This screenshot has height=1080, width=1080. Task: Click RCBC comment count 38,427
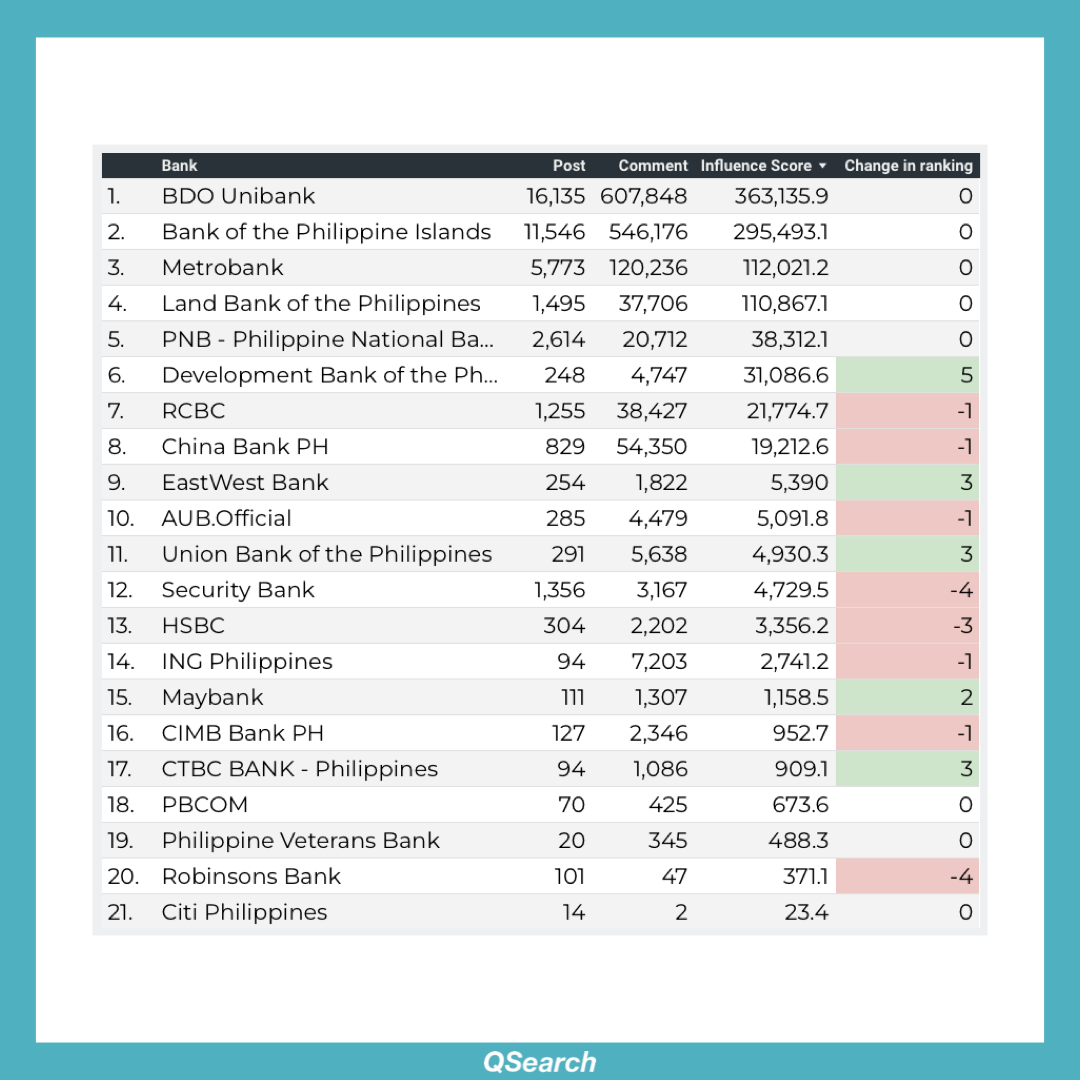pos(652,411)
